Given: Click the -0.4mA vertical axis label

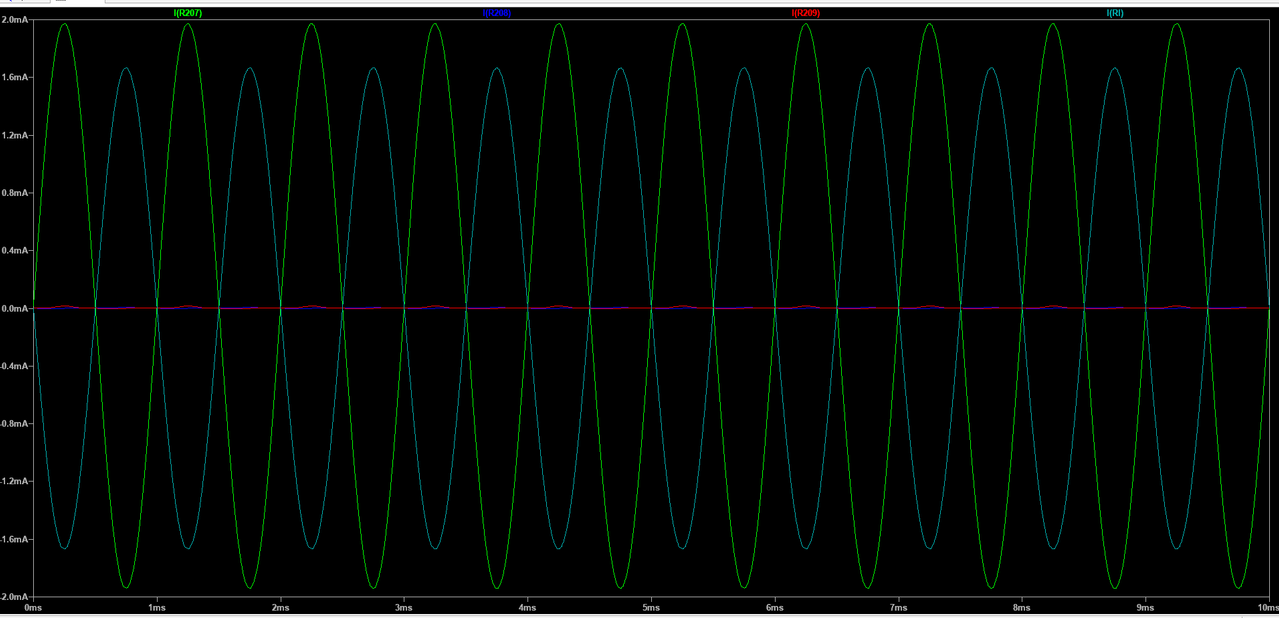Looking at the screenshot, I should [14, 366].
